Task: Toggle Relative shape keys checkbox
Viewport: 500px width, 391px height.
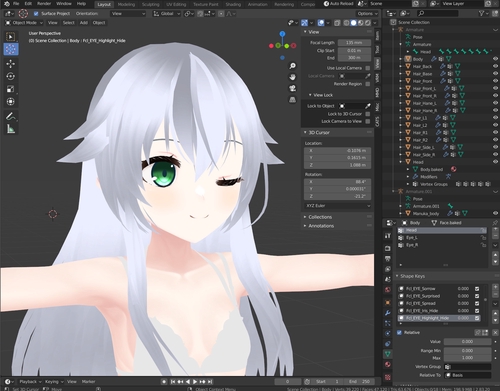Action: point(399,333)
